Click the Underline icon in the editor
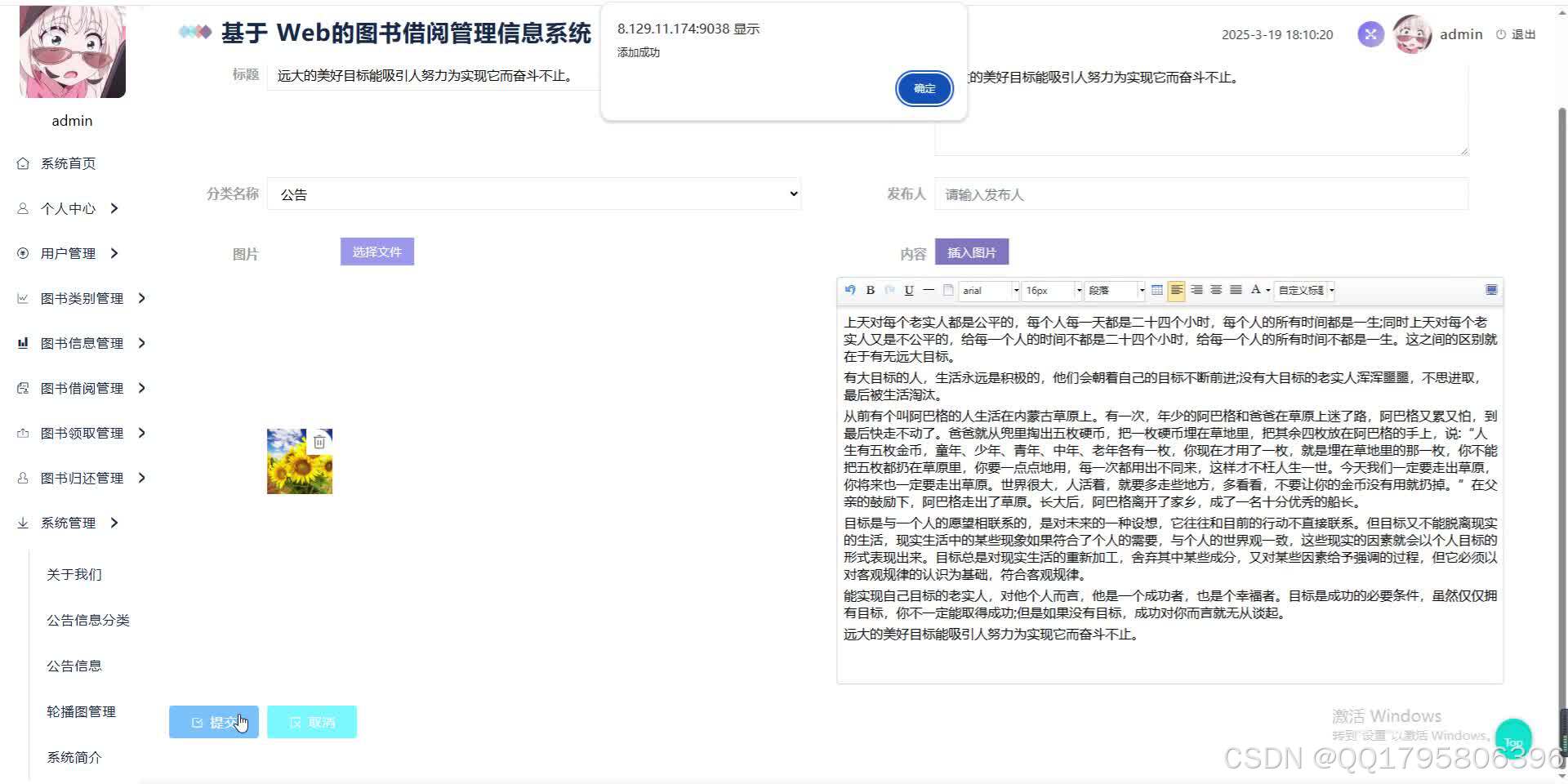Image resolution: width=1568 pixels, height=784 pixels. click(908, 291)
